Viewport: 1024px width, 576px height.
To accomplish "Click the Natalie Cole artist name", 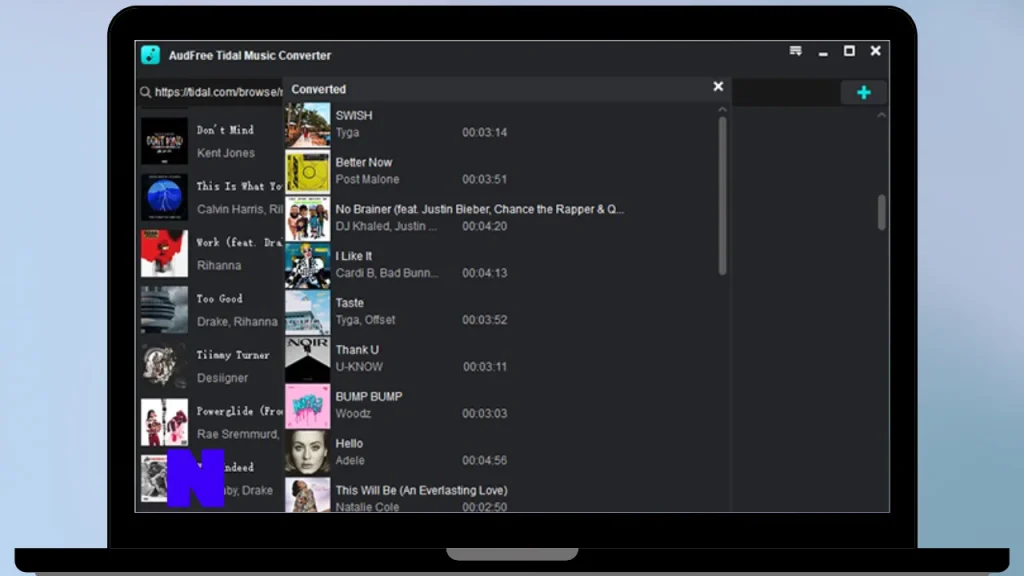I will coord(367,507).
